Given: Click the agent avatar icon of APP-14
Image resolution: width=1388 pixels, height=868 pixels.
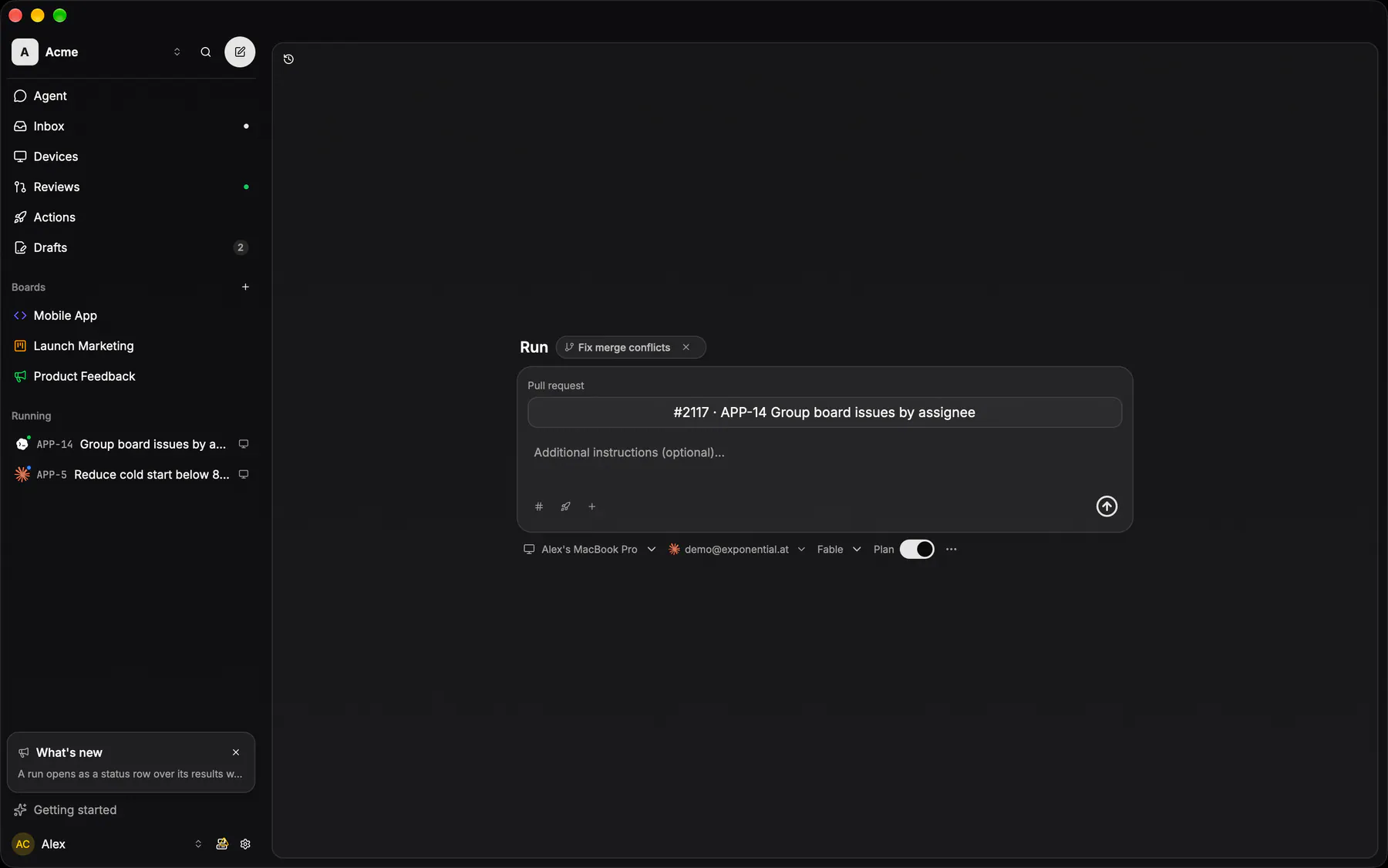Looking at the screenshot, I should pos(22,444).
